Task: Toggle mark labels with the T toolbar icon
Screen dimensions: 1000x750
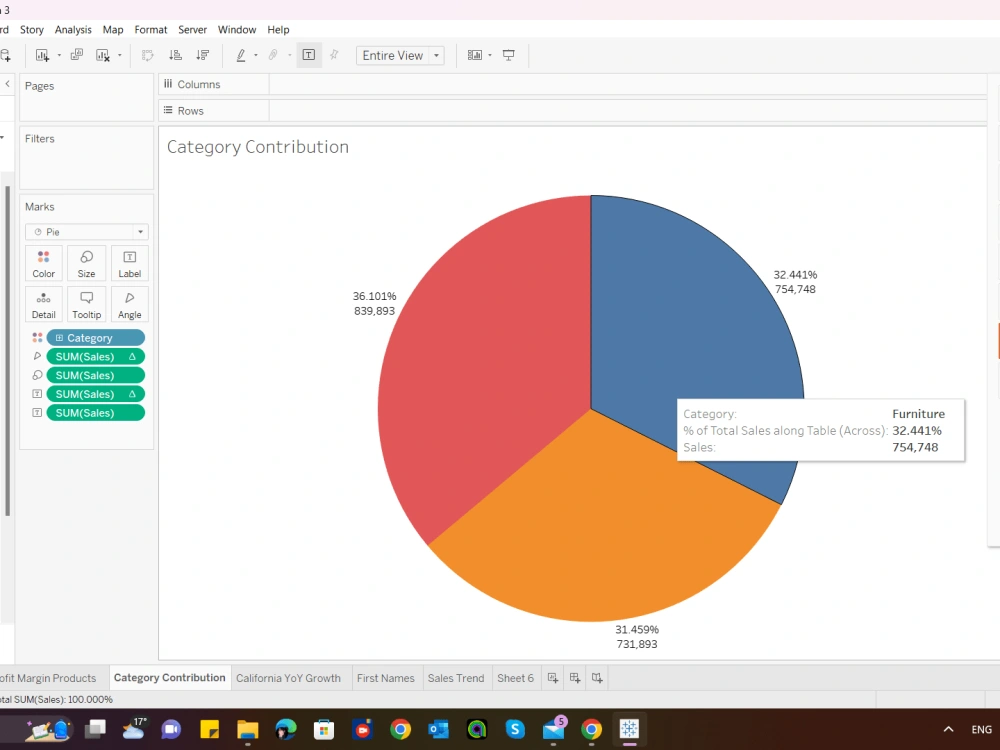Action: point(309,55)
